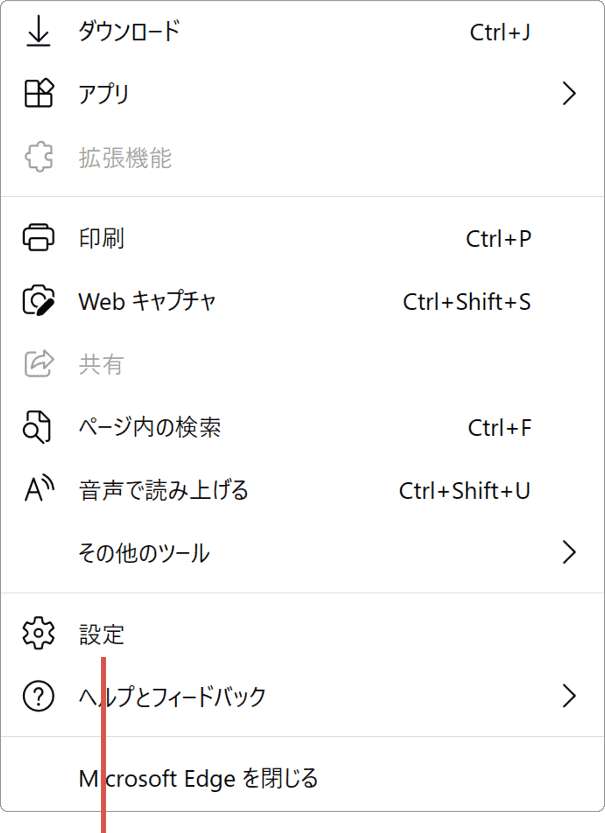The height and width of the screenshot is (833, 605).
Task: Click the 音声で読み上げる letter-A icon
Action: pos(38,490)
